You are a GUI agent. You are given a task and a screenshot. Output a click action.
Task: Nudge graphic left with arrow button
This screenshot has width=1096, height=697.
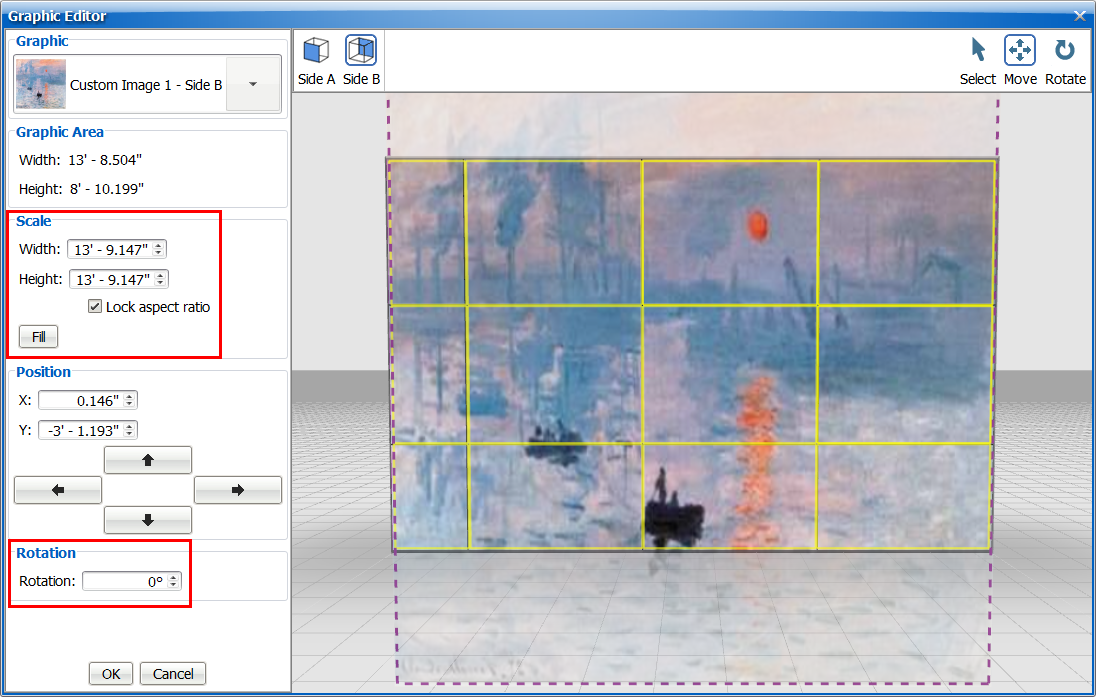point(58,490)
